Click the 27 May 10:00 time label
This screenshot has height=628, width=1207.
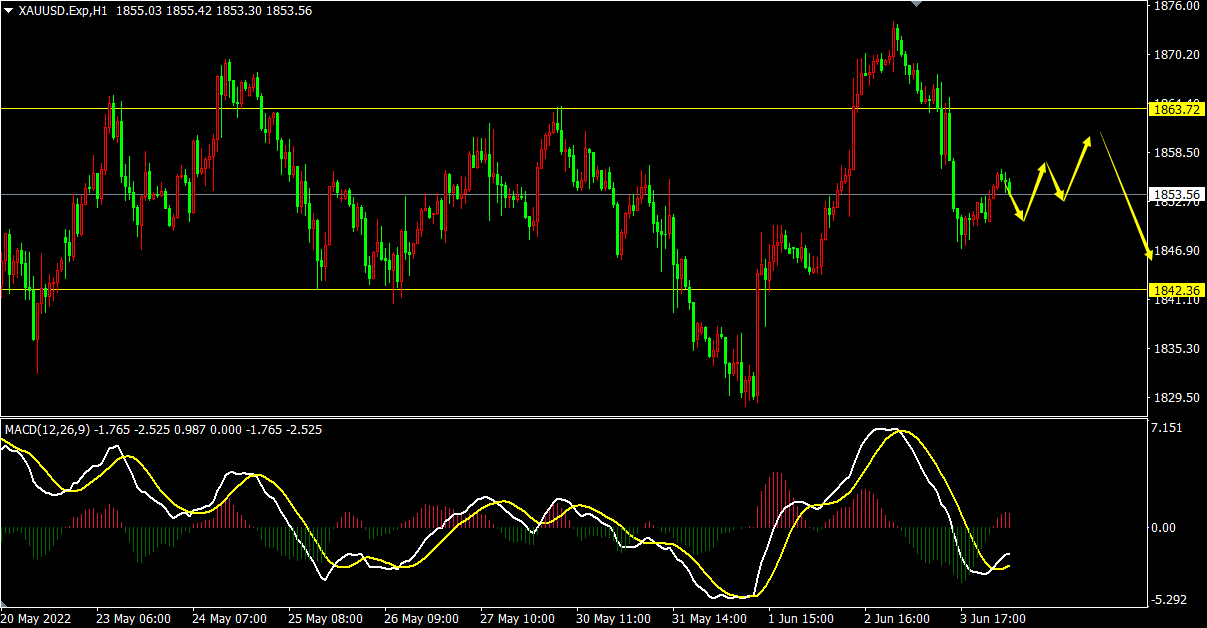coord(516,619)
